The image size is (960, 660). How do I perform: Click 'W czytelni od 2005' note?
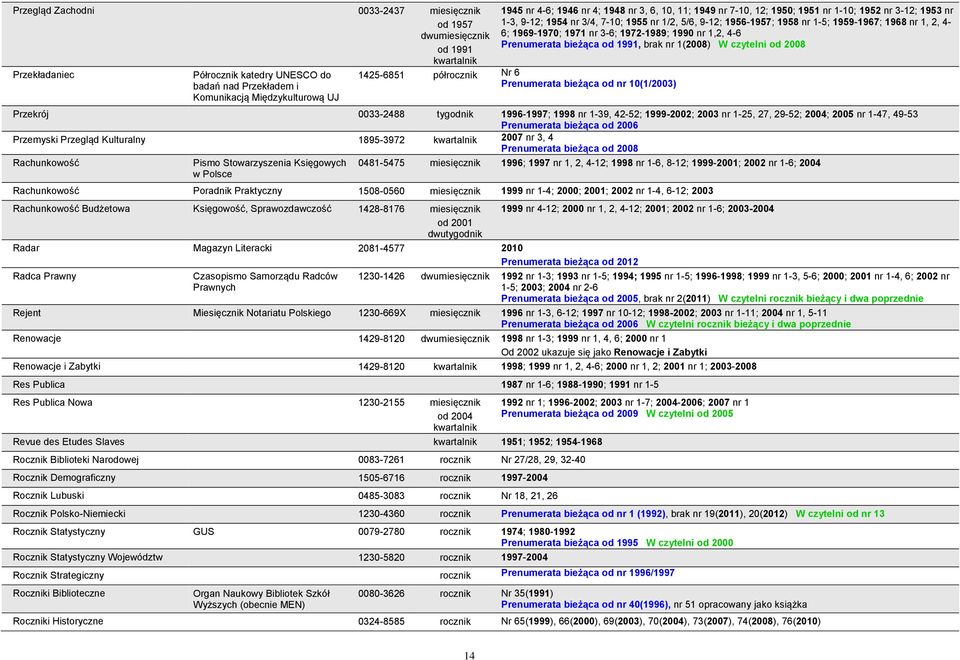[689, 414]
